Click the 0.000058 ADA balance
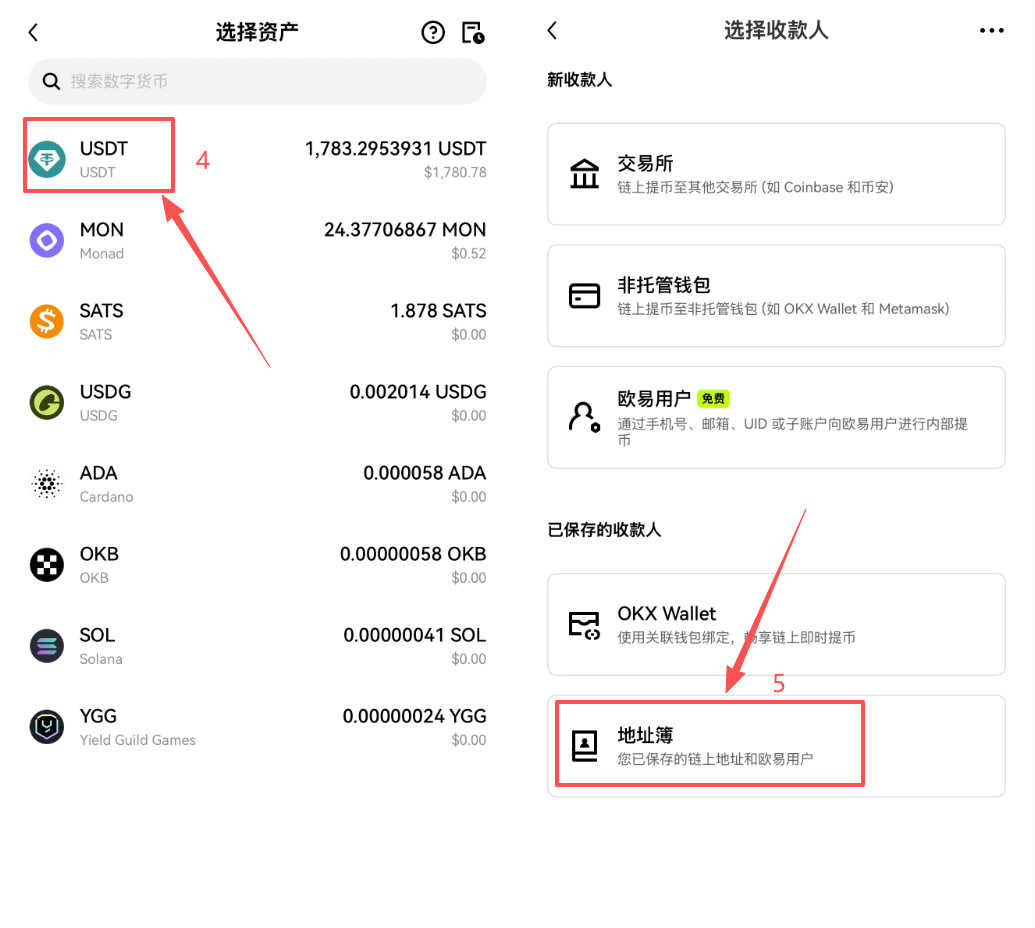The height and width of the screenshot is (928, 1035). tap(424, 473)
